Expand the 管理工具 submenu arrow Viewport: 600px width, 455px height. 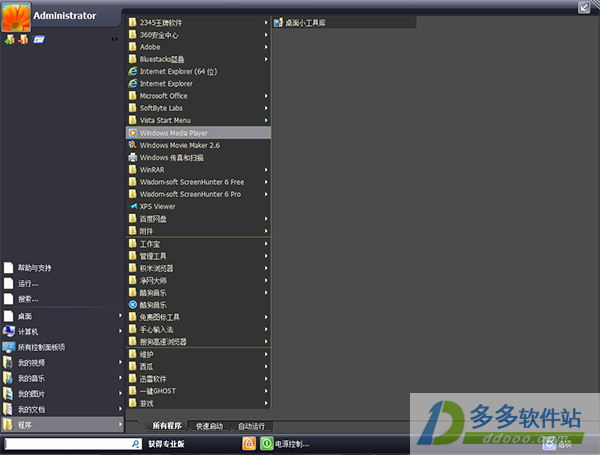point(266,256)
